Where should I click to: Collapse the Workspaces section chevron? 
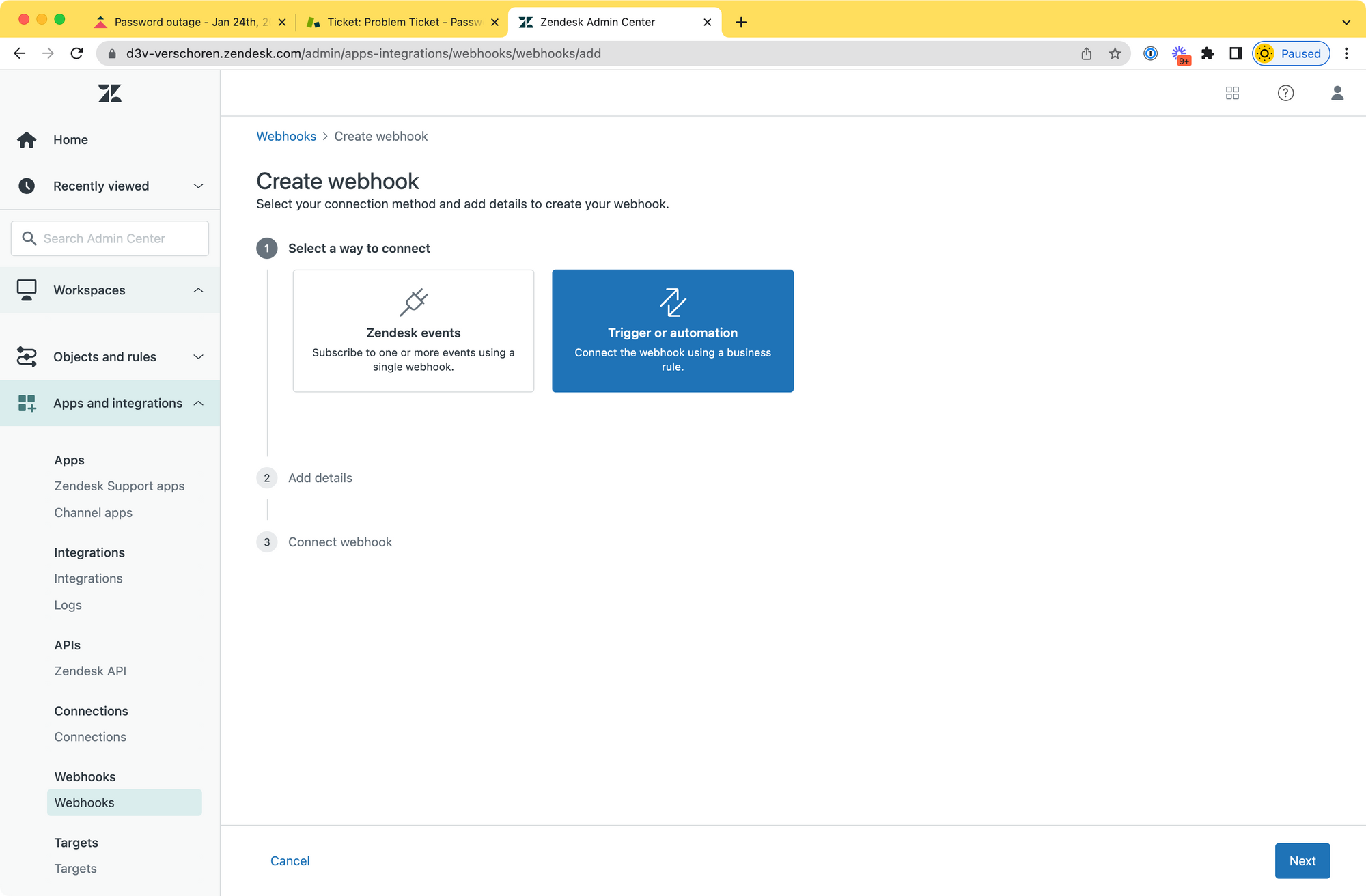pyautogui.click(x=198, y=290)
